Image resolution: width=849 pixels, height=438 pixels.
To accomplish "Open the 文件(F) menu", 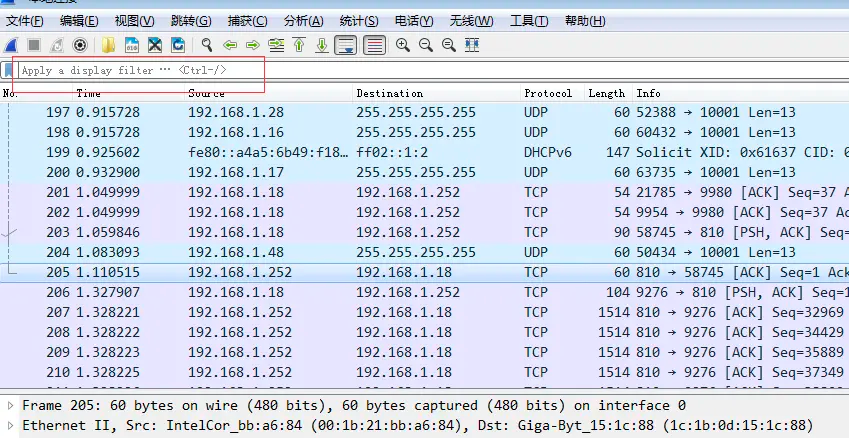I will click(25, 21).
